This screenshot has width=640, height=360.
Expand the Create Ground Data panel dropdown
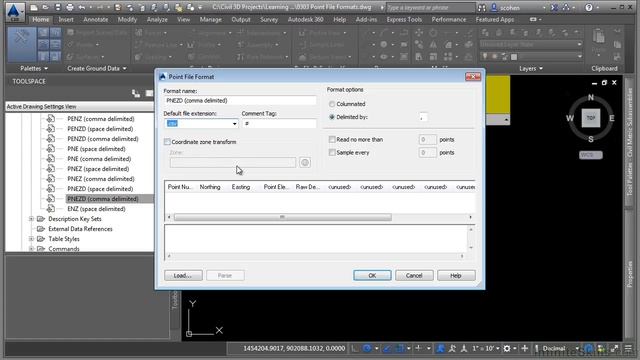click(x=97, y=69)
